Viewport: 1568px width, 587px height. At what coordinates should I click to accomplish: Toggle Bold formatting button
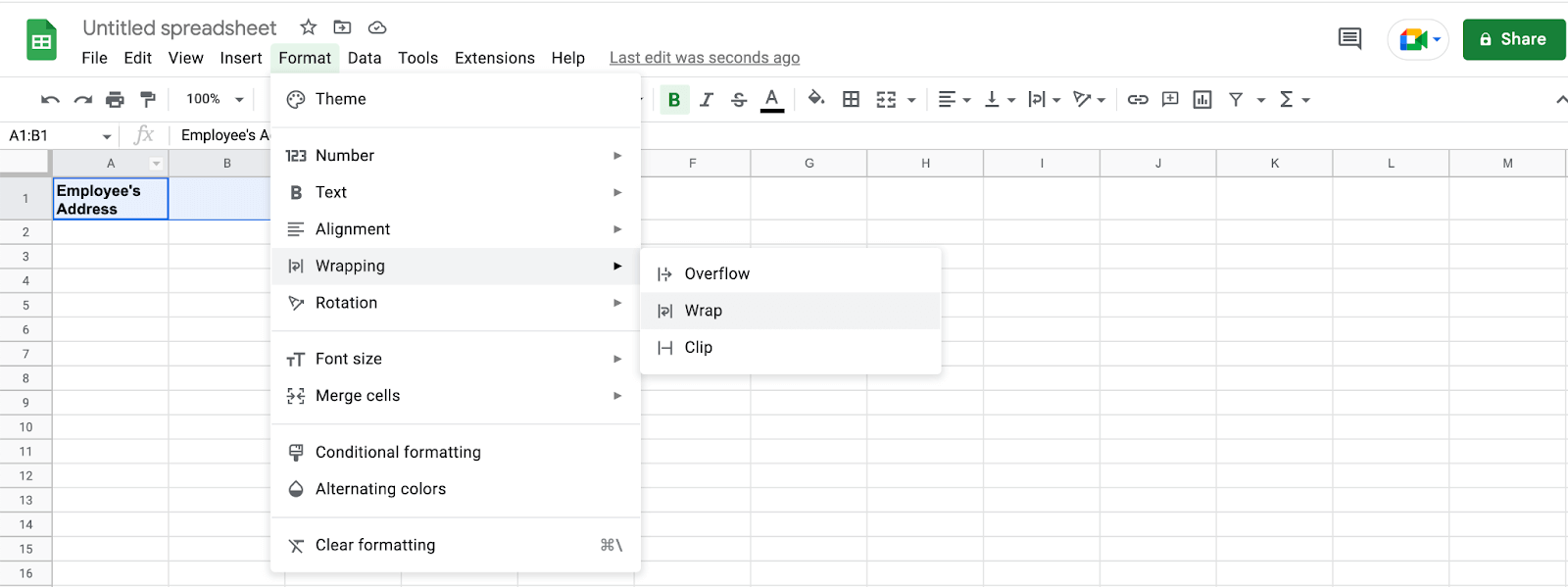(x=674, y=99)
